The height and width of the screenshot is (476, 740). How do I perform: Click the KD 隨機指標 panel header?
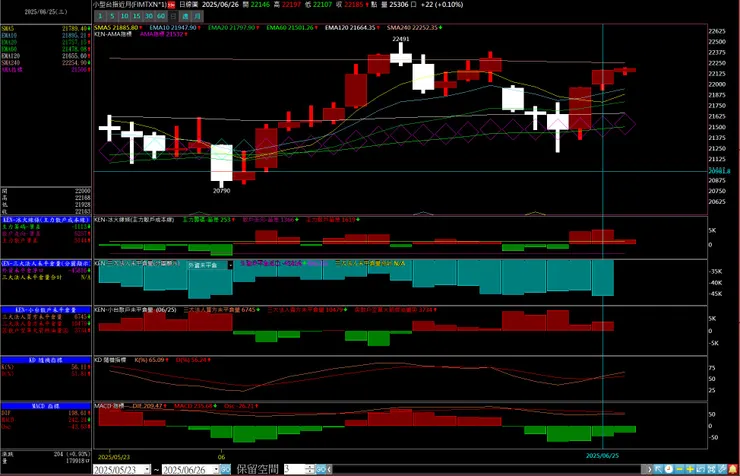(46, 360)
